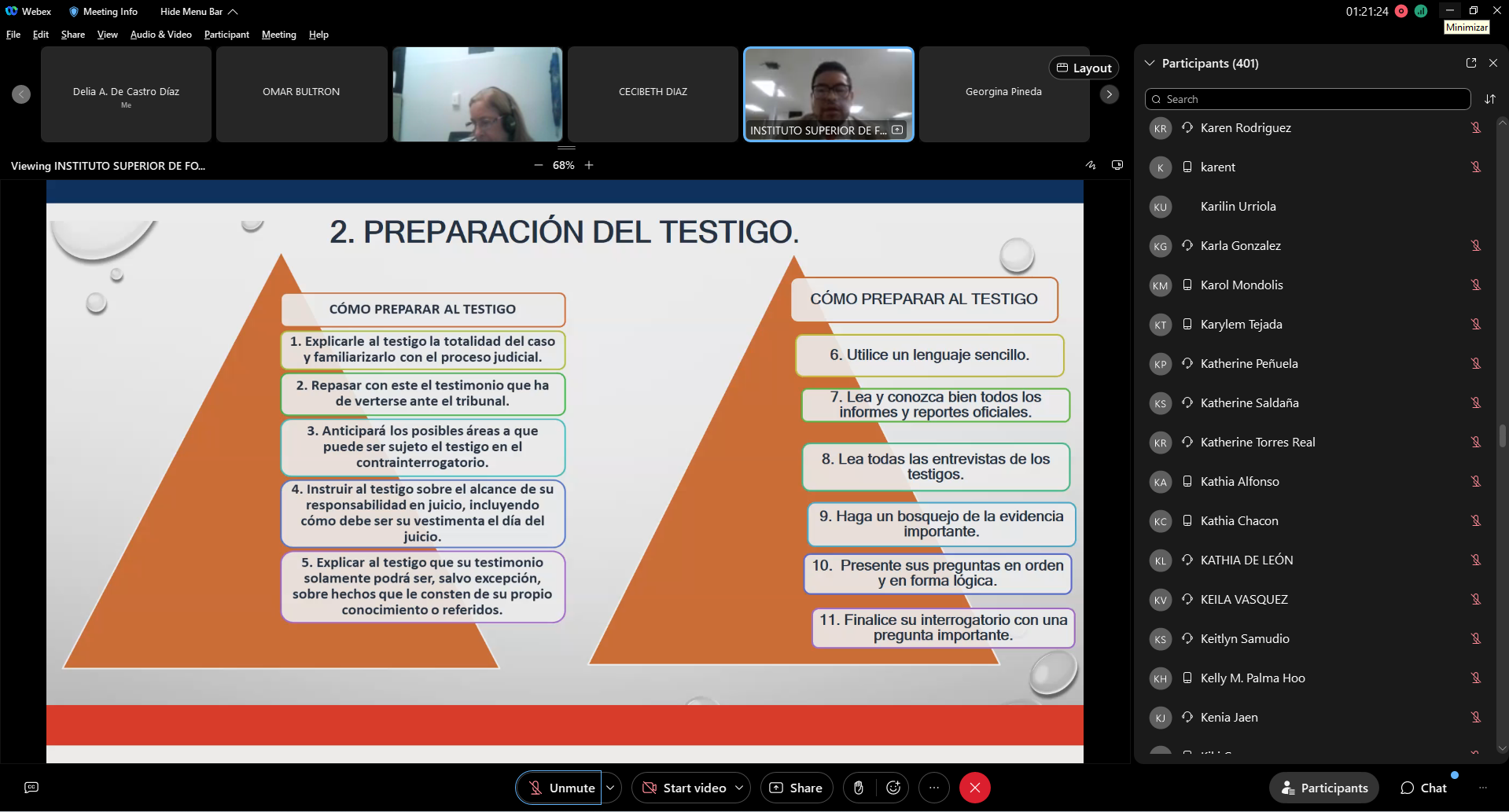Image resolution: width=1509 pixels, height=812 pixels.
Task: Click the annotate pen icon
Action: pyautogui.click(x=1091, y=165)
